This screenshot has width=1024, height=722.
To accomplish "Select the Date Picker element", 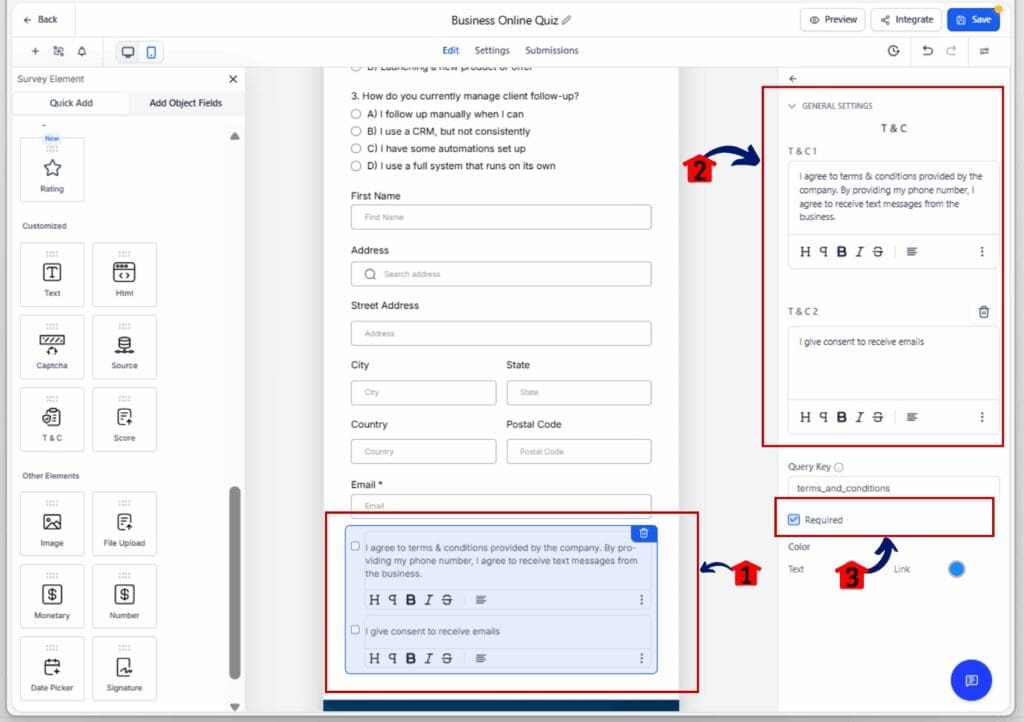I will 52,669.
